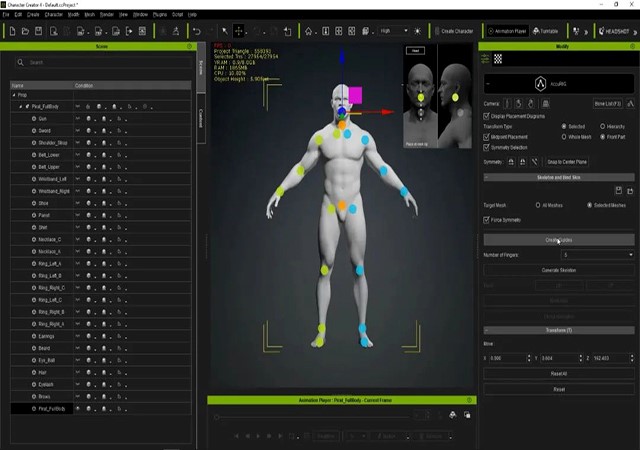This screenshot has height=450, width=640.
Task: Open the Turntable preview
Action: 545,31
